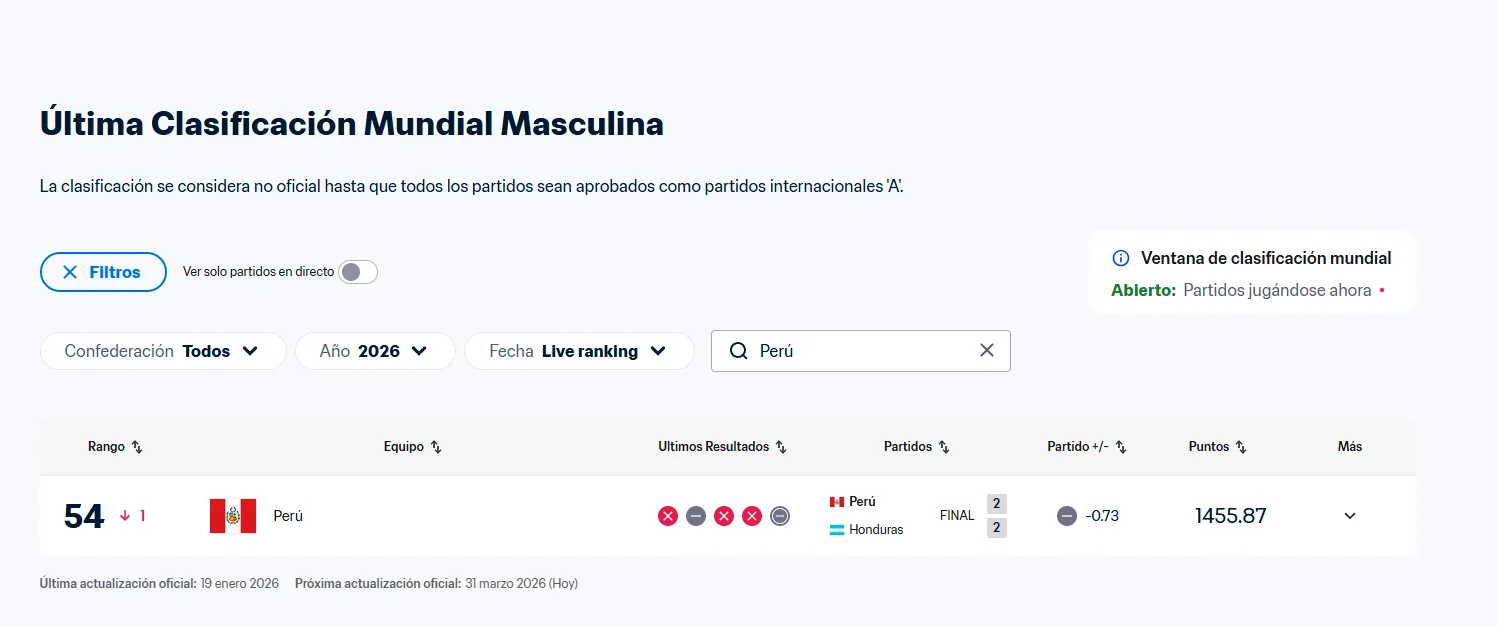Click Honduras in the match result
This screenshot has height=627, width=1498.
[x=875, y=530]
